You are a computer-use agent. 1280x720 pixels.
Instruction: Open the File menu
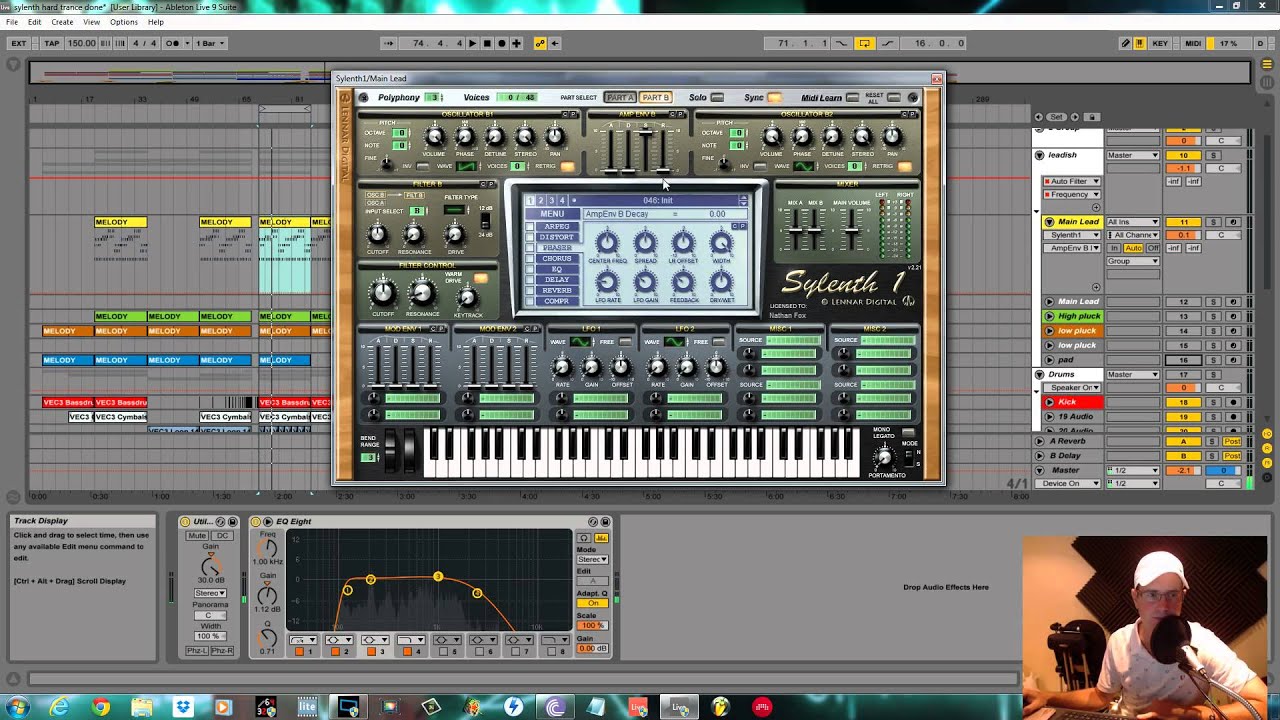12,22
